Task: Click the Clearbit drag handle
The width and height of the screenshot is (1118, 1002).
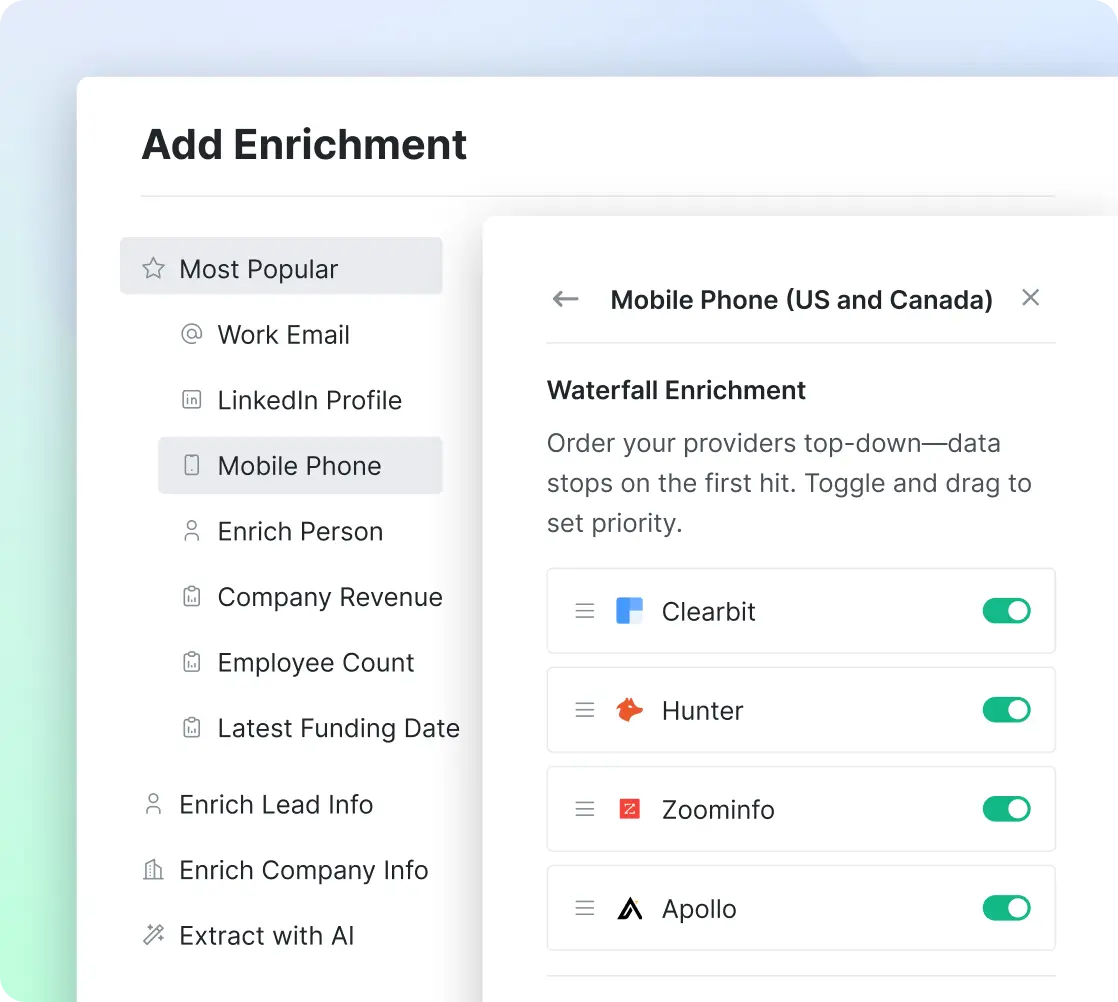Action: point(585,611)
